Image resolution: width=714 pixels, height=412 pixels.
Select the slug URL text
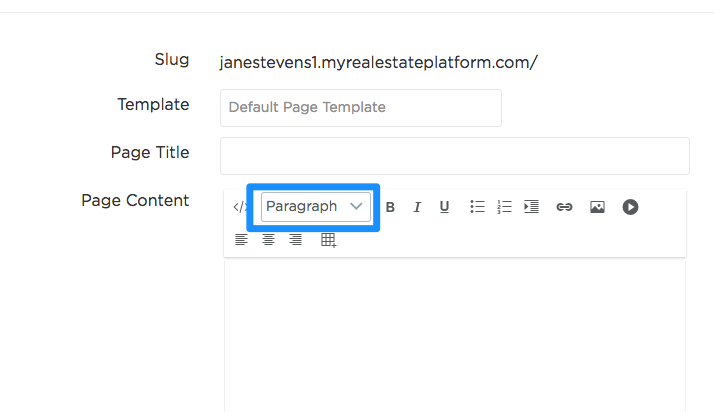tap(378, 62)
